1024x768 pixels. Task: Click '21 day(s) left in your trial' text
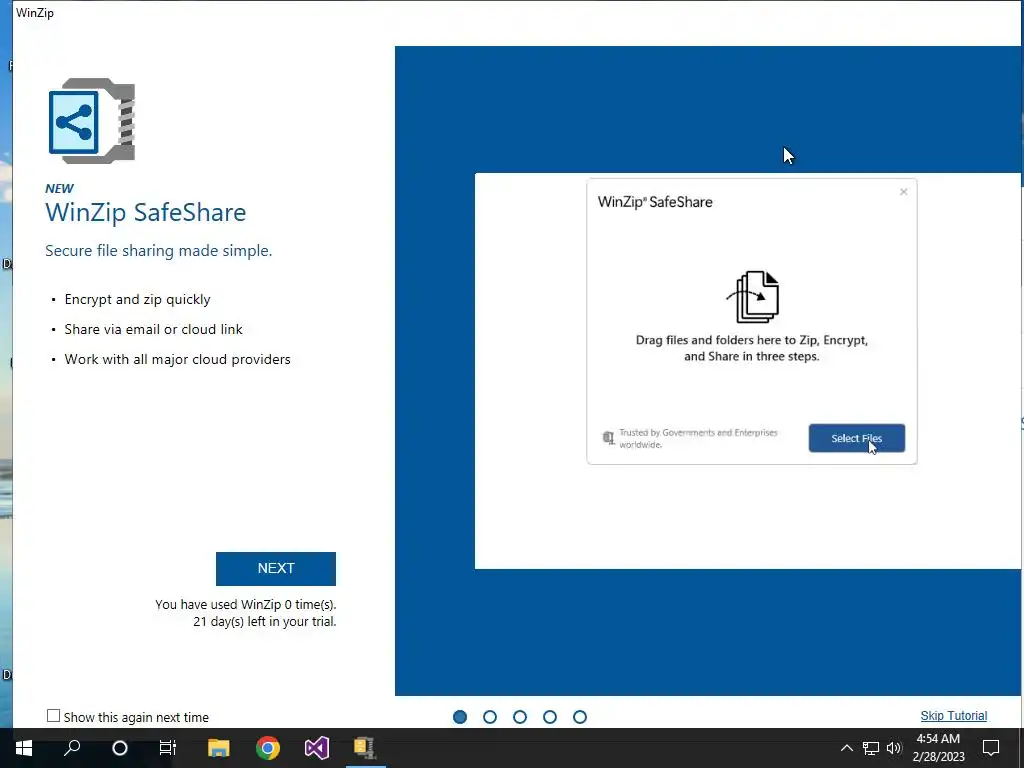(264, 621)
